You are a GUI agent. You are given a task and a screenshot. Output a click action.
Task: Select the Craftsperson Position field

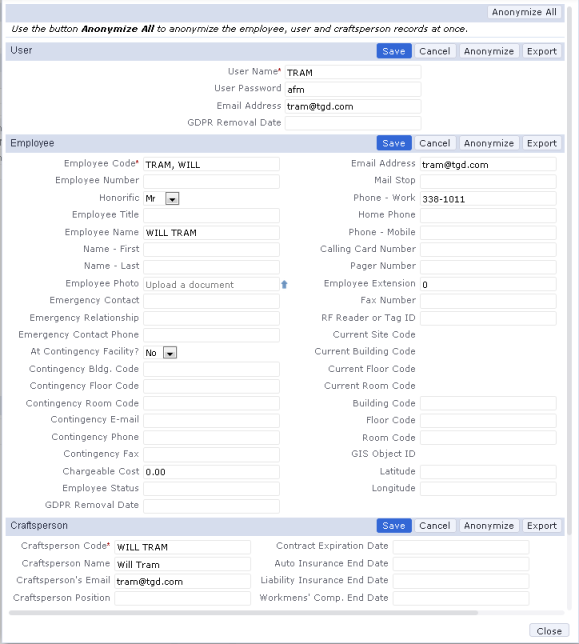(x=183, y=598)
